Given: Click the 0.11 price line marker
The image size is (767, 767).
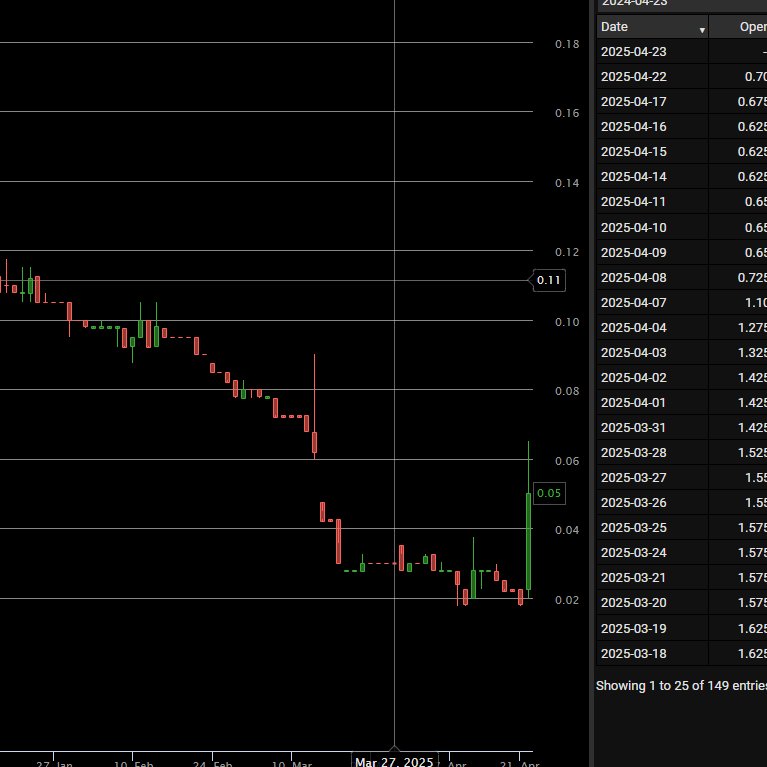Looking at the screenshot, I should point(548,280).
